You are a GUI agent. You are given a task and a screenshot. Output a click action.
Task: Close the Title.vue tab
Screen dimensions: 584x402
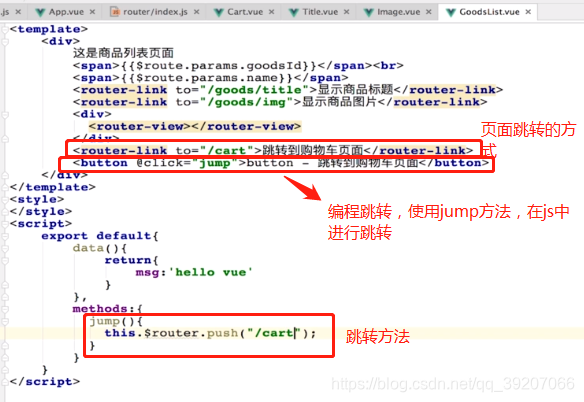pos(346,12)
